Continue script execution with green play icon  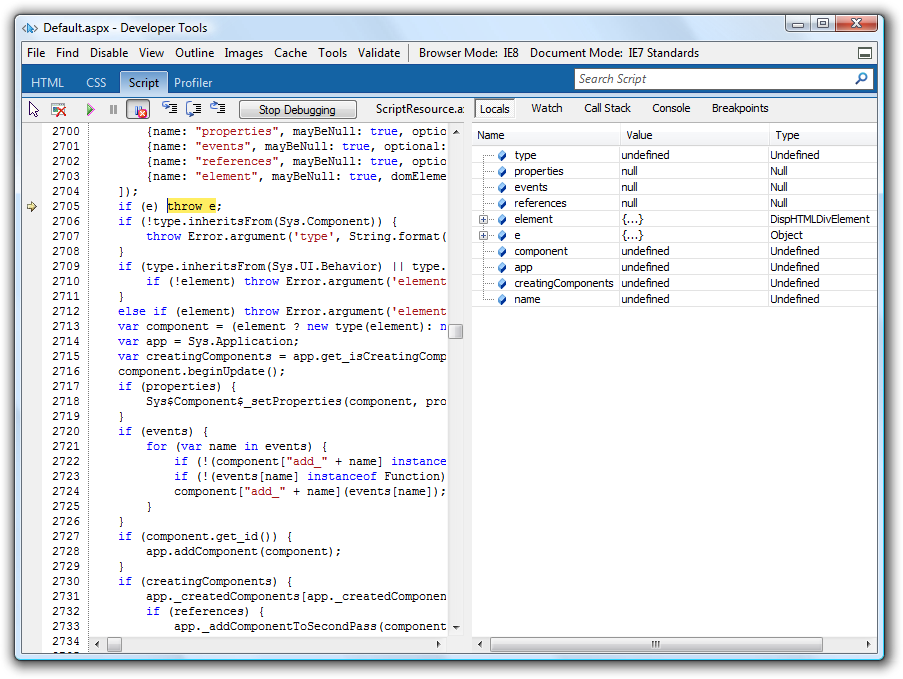90,109
